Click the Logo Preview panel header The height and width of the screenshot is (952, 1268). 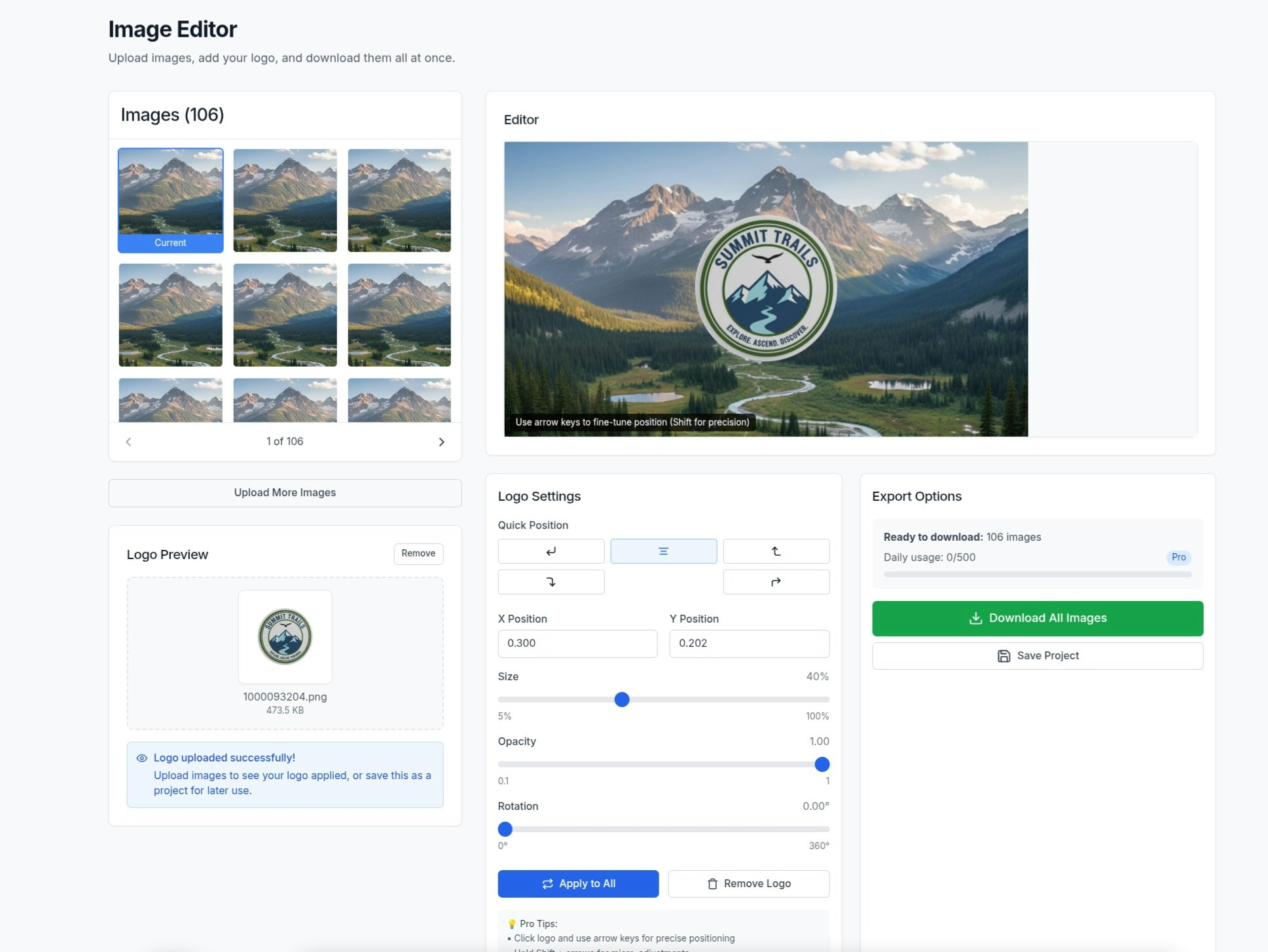coord(167,554)
